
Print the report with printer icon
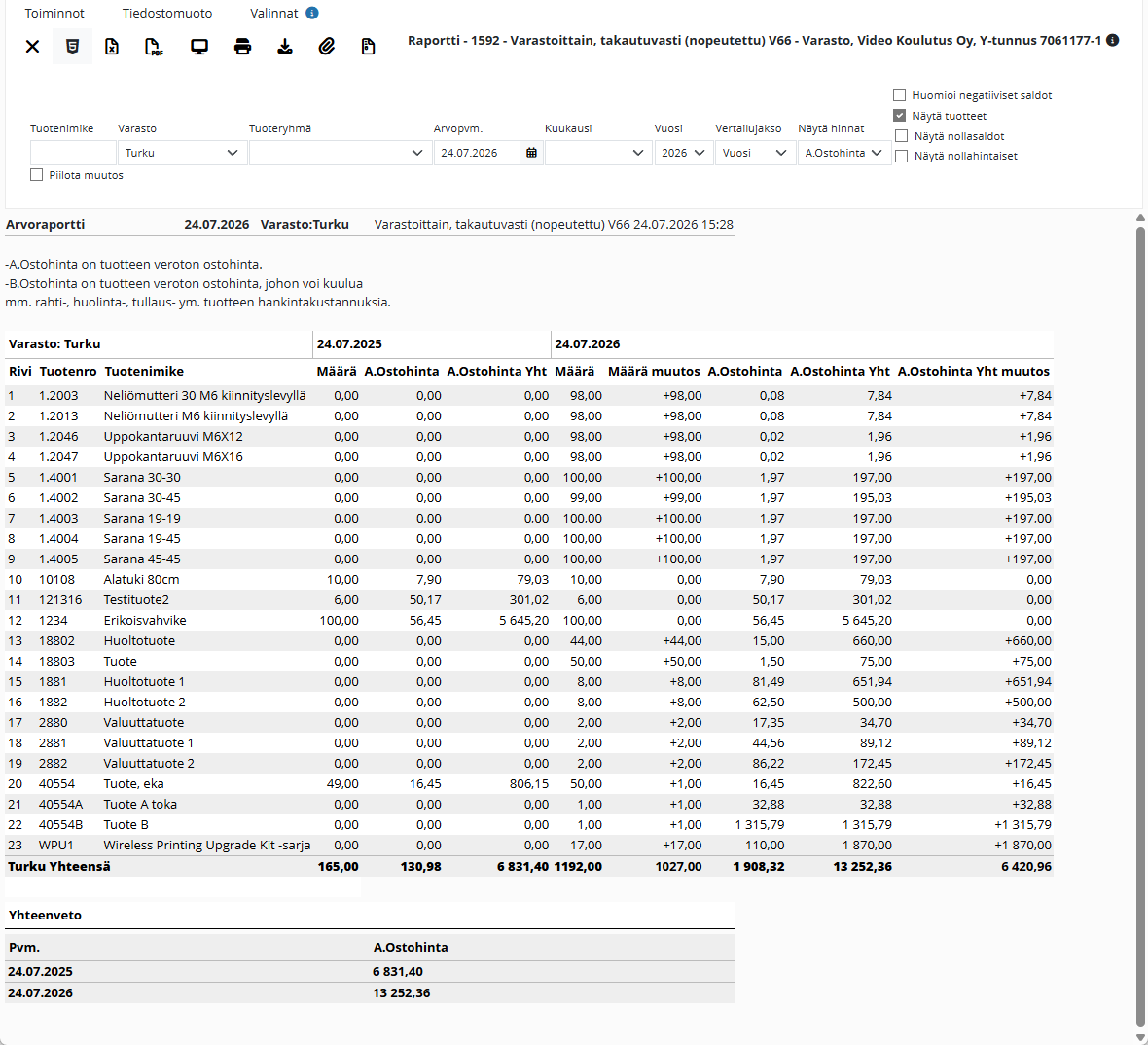tap(242, 46)
